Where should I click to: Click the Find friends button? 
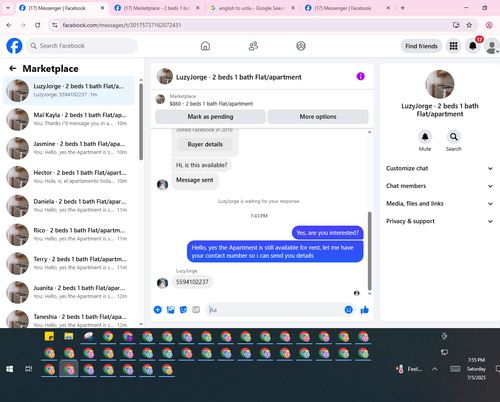pos(421,46)
